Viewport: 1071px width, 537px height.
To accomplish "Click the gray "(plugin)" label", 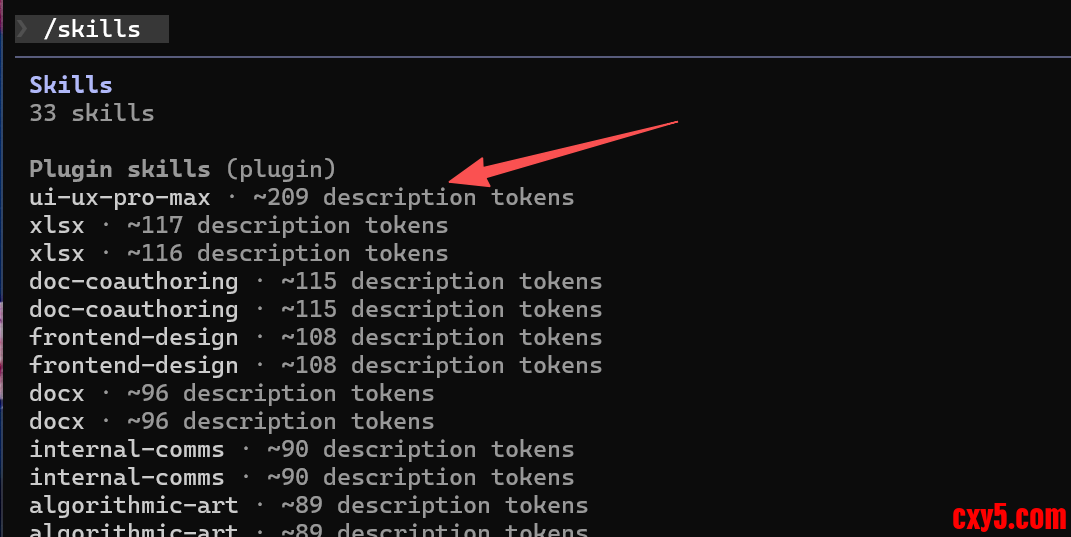I will 280,169.
